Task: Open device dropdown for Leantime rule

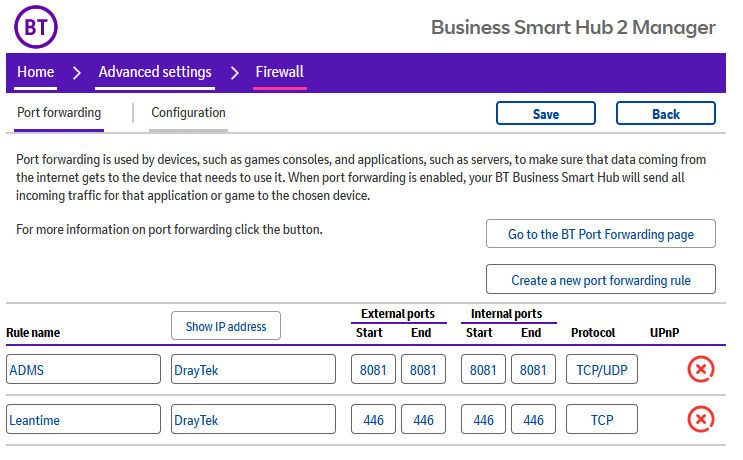Action: 253,420
